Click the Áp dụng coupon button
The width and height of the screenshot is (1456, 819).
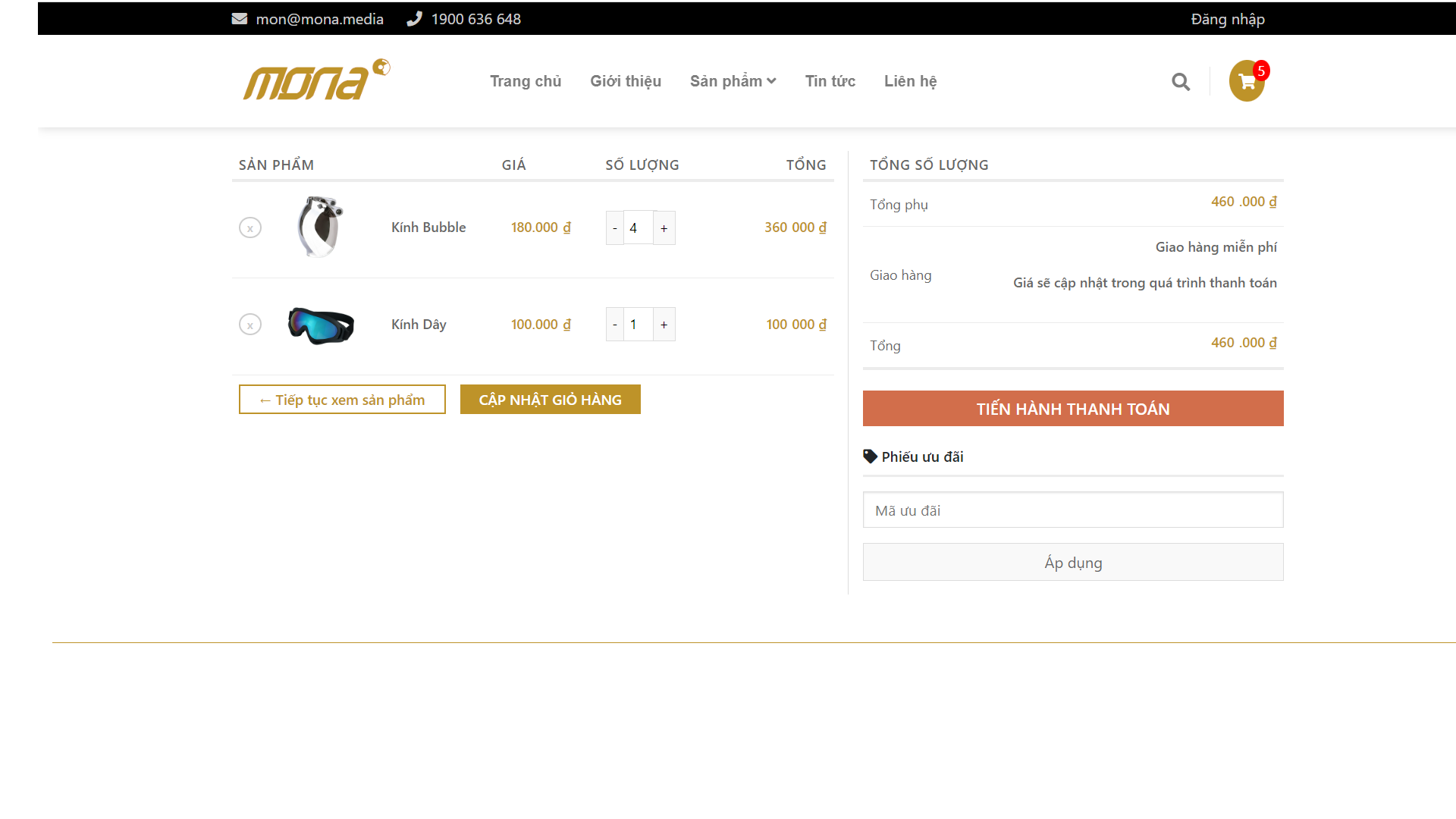[x=1073, y=562]
